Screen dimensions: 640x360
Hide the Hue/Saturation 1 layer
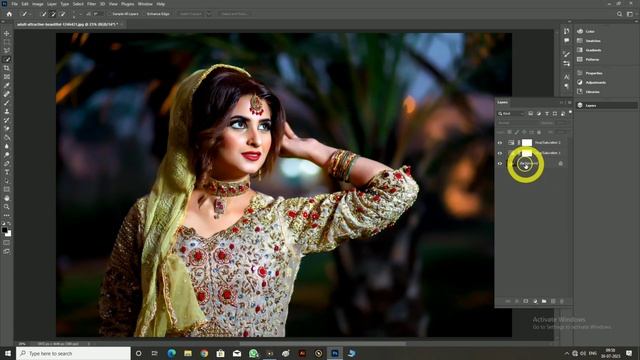pyautogui.click(x=500, y=153)
